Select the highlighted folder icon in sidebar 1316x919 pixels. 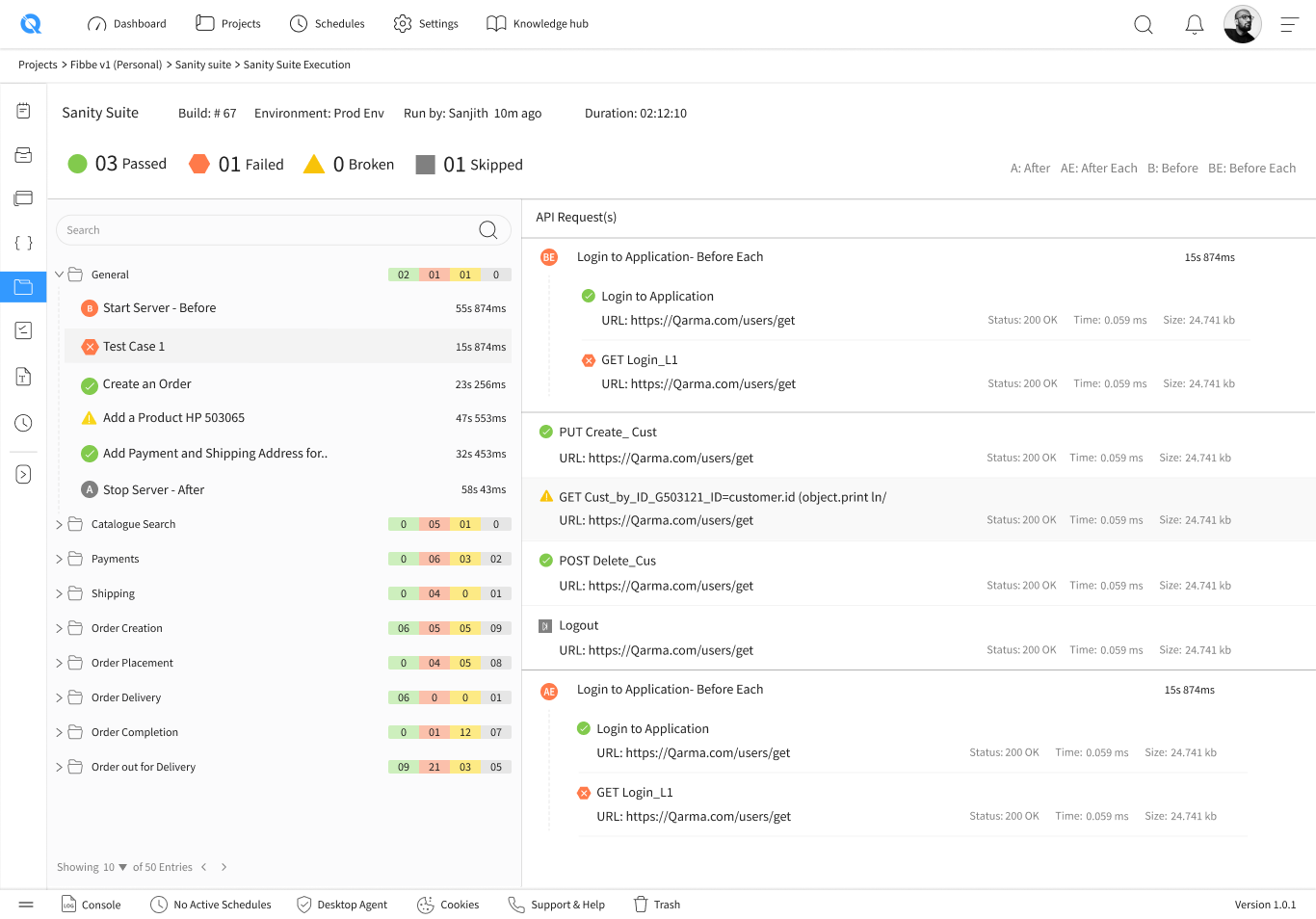coord(23,287)
